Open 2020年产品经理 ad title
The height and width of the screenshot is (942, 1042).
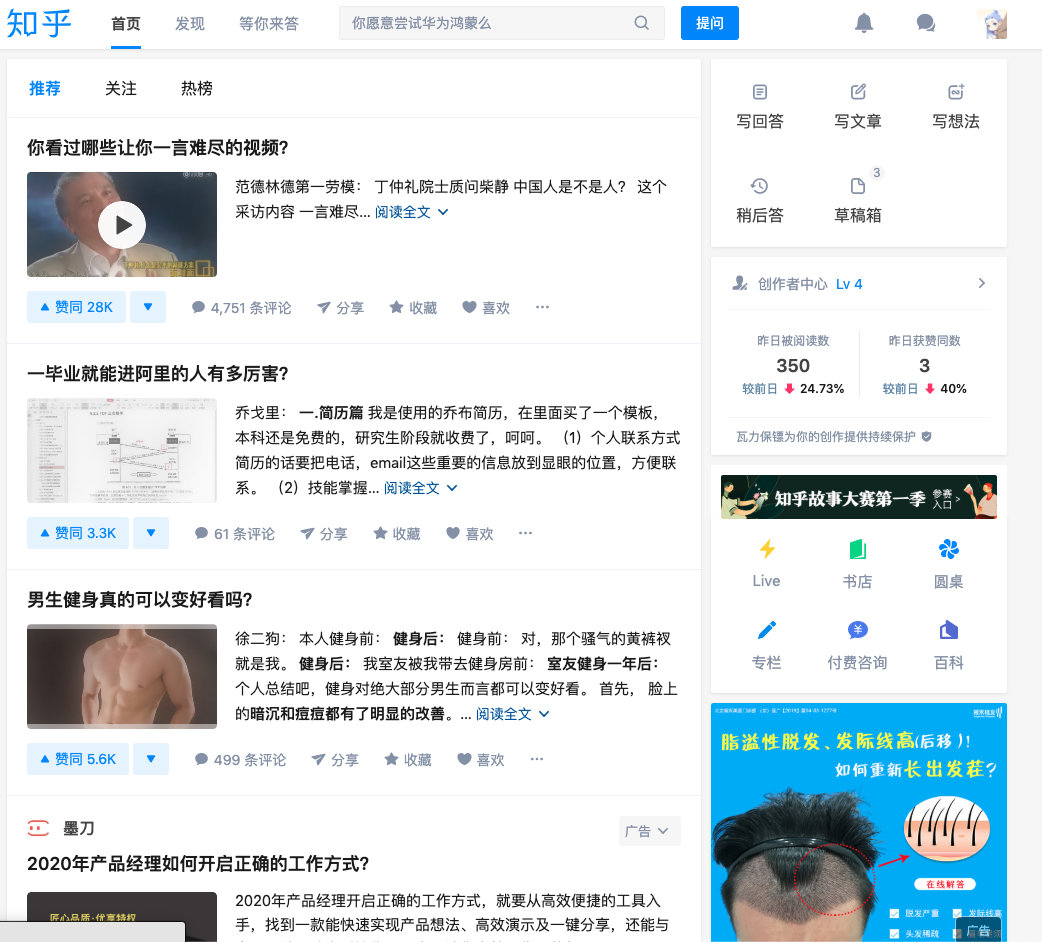(198, 864)
